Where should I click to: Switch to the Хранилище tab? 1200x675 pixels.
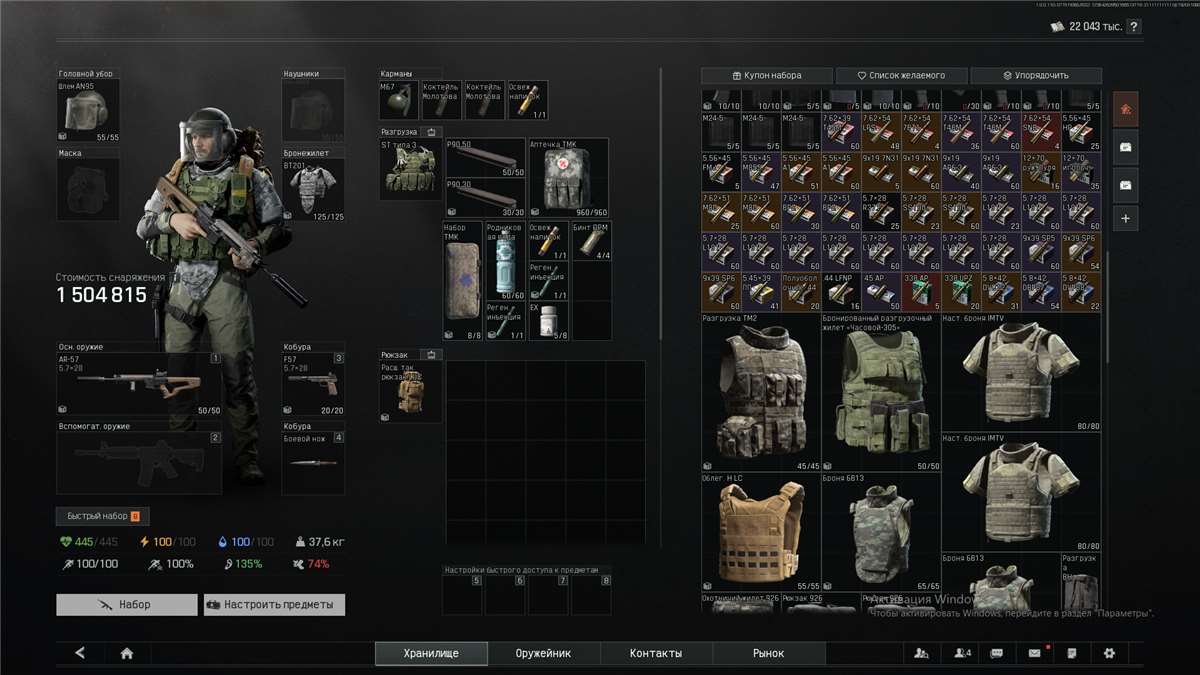point(431,653)
